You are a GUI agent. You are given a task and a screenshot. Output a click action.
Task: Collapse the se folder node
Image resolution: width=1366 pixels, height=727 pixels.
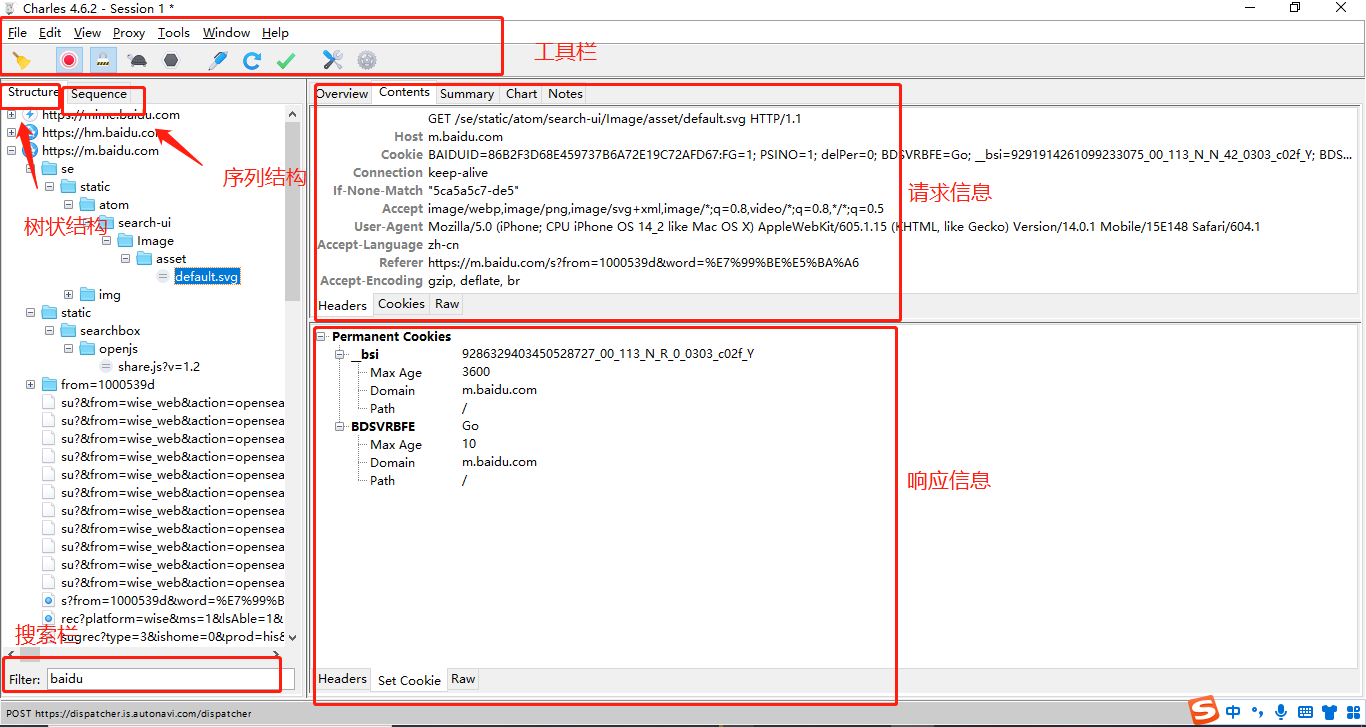[31, 169]
